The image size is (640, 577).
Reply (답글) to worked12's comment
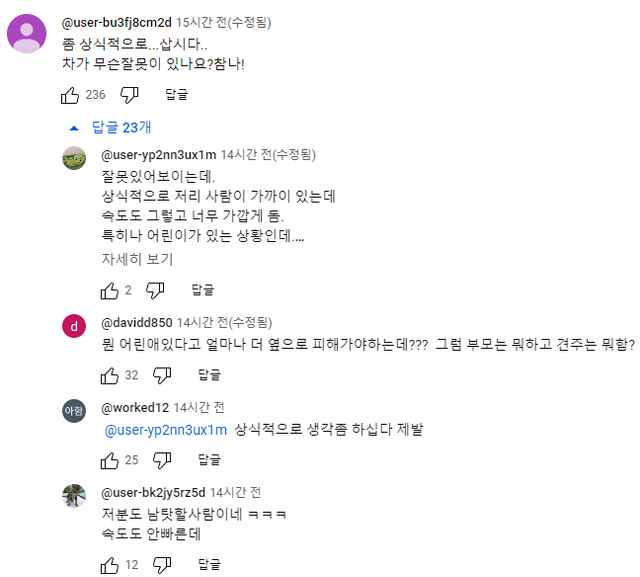209,460
